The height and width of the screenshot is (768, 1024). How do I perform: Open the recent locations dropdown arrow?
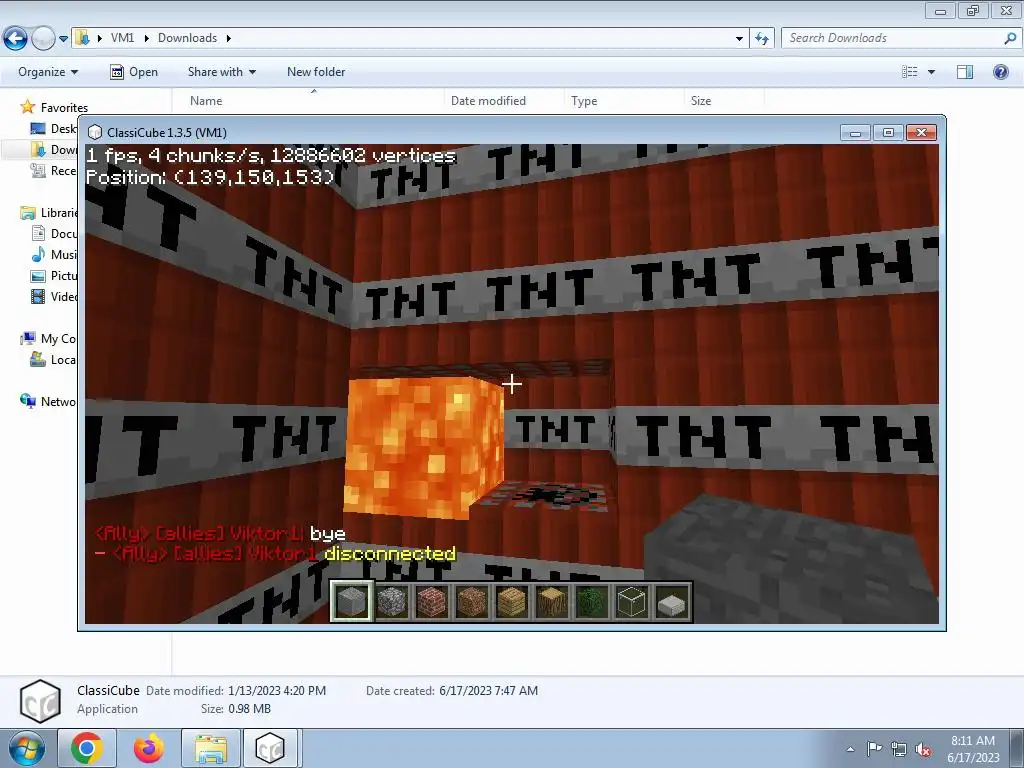(x=63, y=39)
